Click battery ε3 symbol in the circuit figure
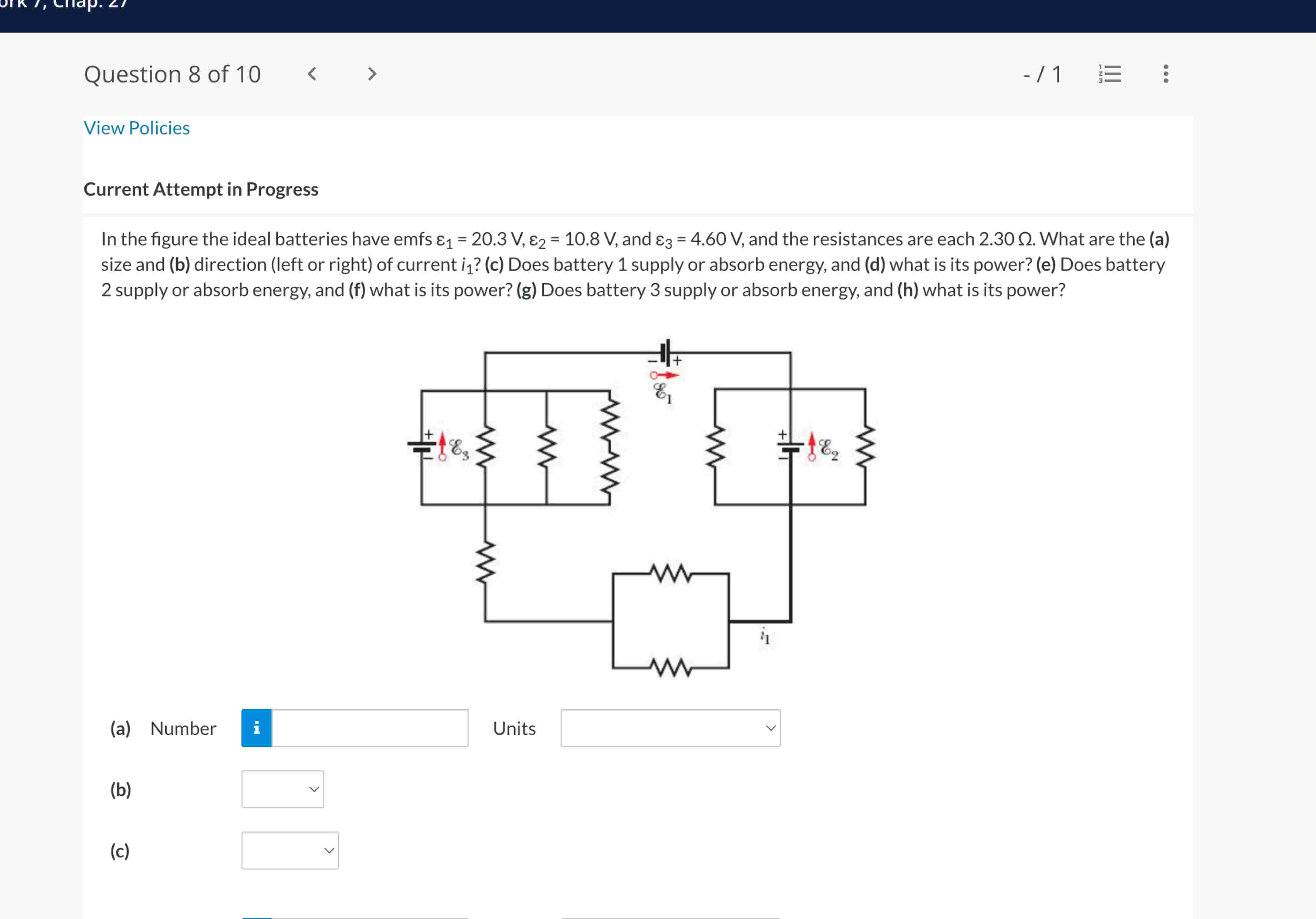 422,447
